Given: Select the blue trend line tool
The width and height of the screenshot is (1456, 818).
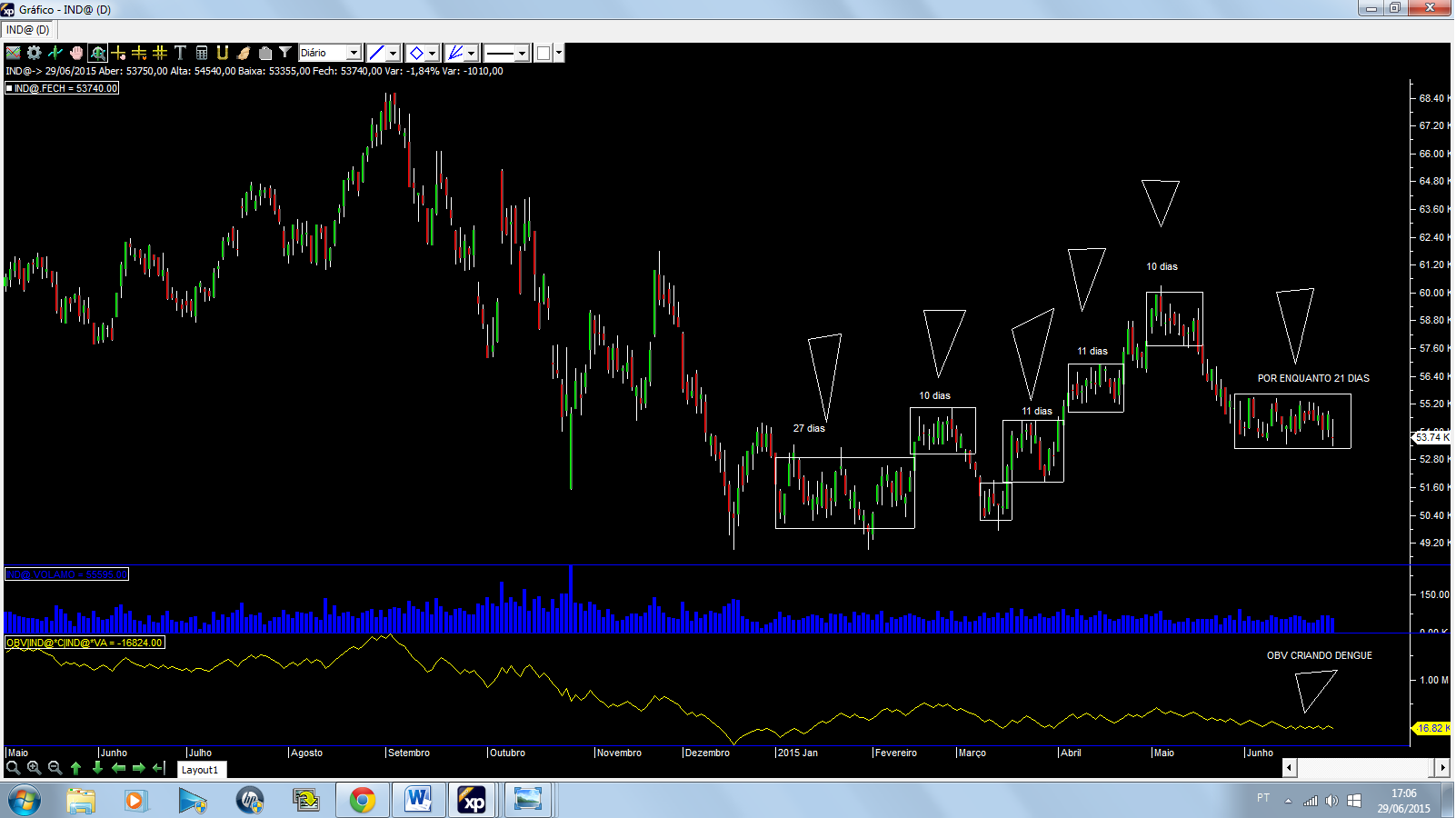Looking at the screenshot, I should click(376, 53).
